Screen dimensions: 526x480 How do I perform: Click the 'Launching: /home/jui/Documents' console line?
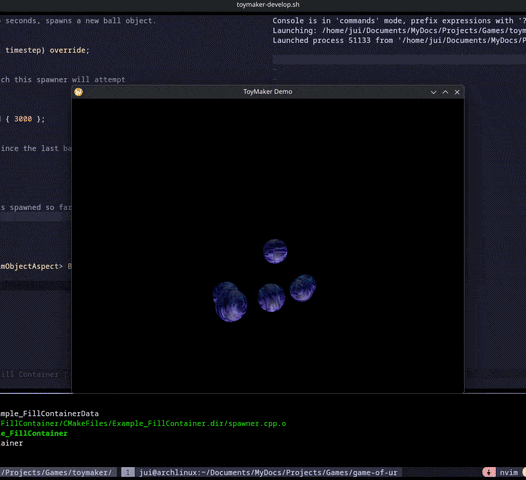(x=399, y=31)
